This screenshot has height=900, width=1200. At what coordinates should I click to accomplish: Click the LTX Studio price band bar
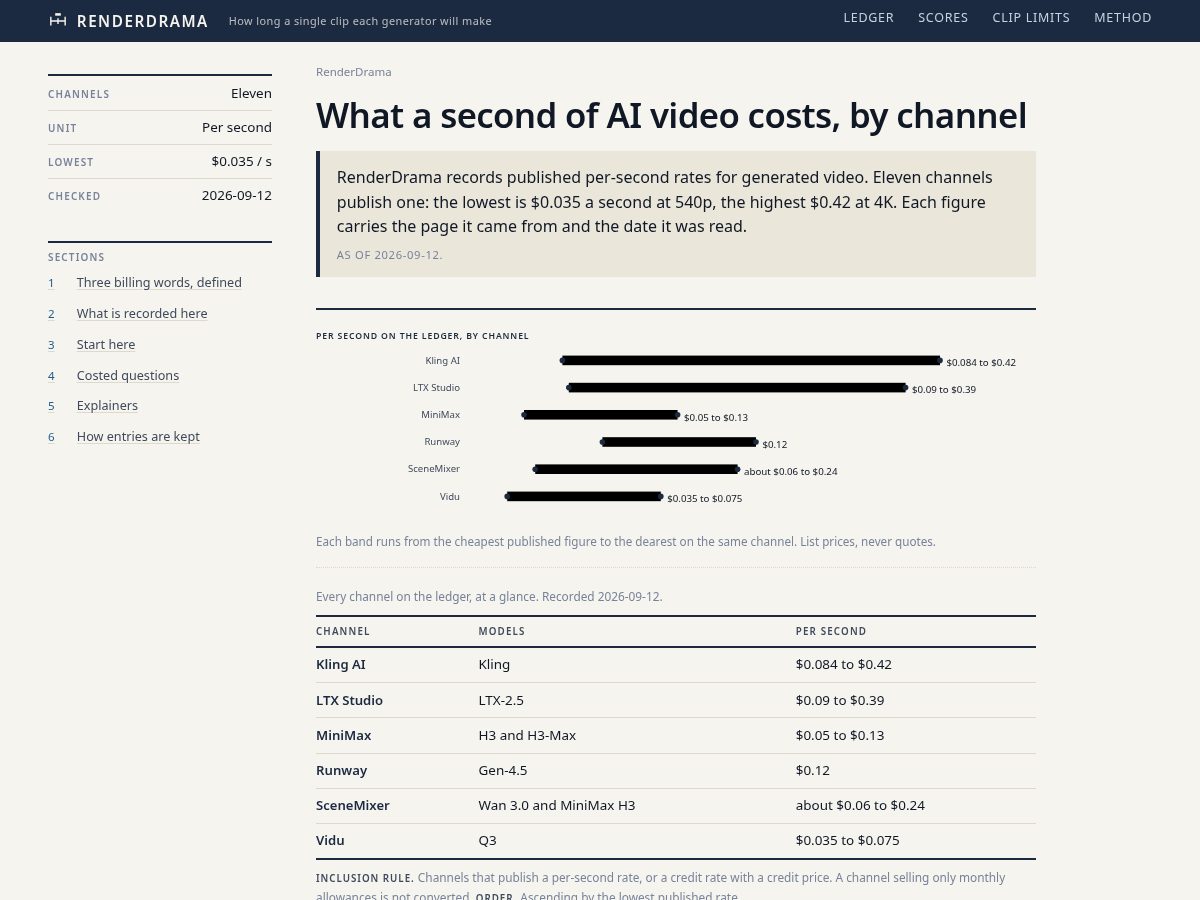pyautogui.click(x=737, y=387)
